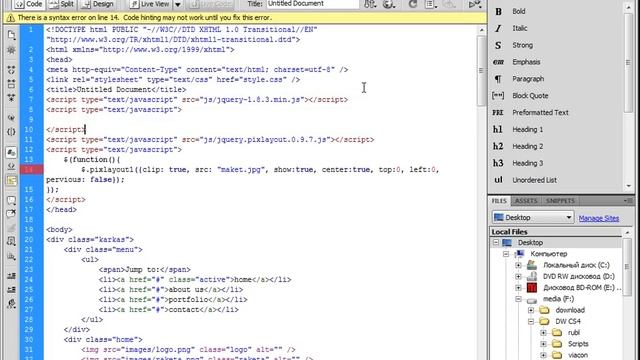
Task: Show the Code Navigator icon
Action: pyautogui.click(x=11, y=50)
